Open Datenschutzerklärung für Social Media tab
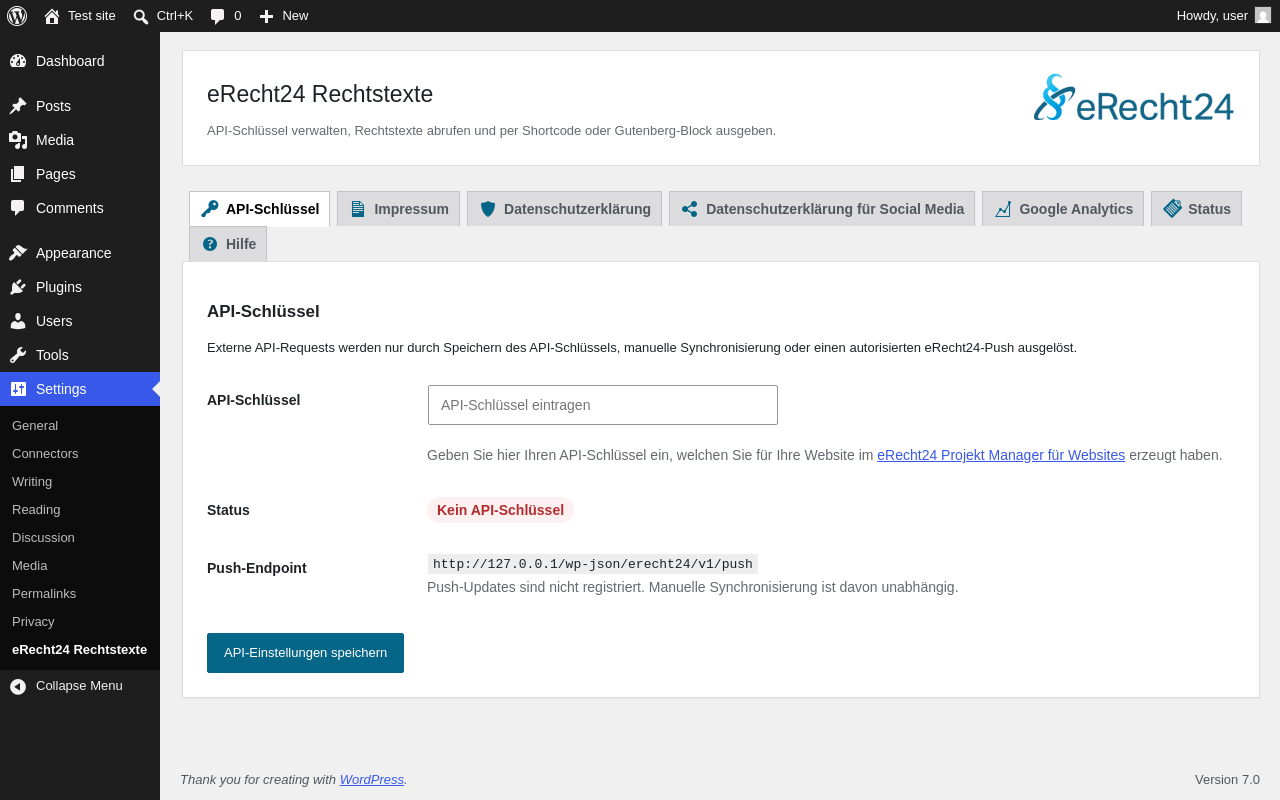 822,209
